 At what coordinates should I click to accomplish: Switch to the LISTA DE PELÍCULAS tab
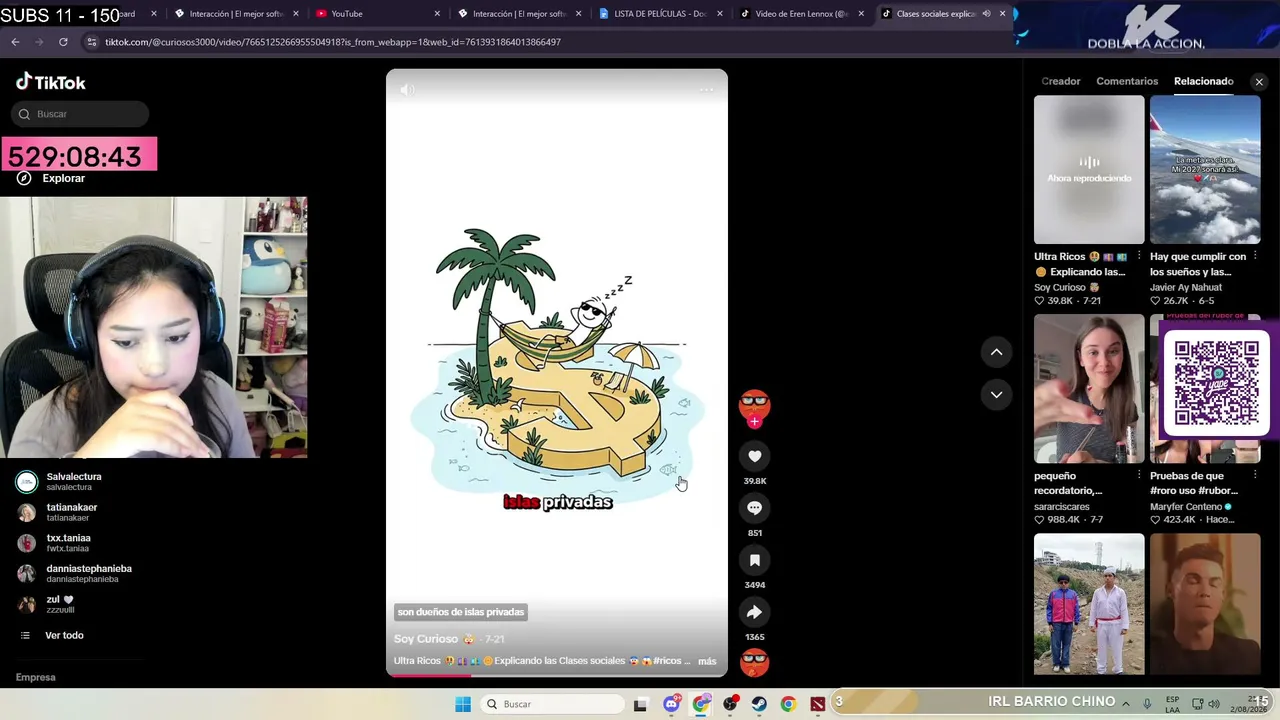[x=660, y=14]
